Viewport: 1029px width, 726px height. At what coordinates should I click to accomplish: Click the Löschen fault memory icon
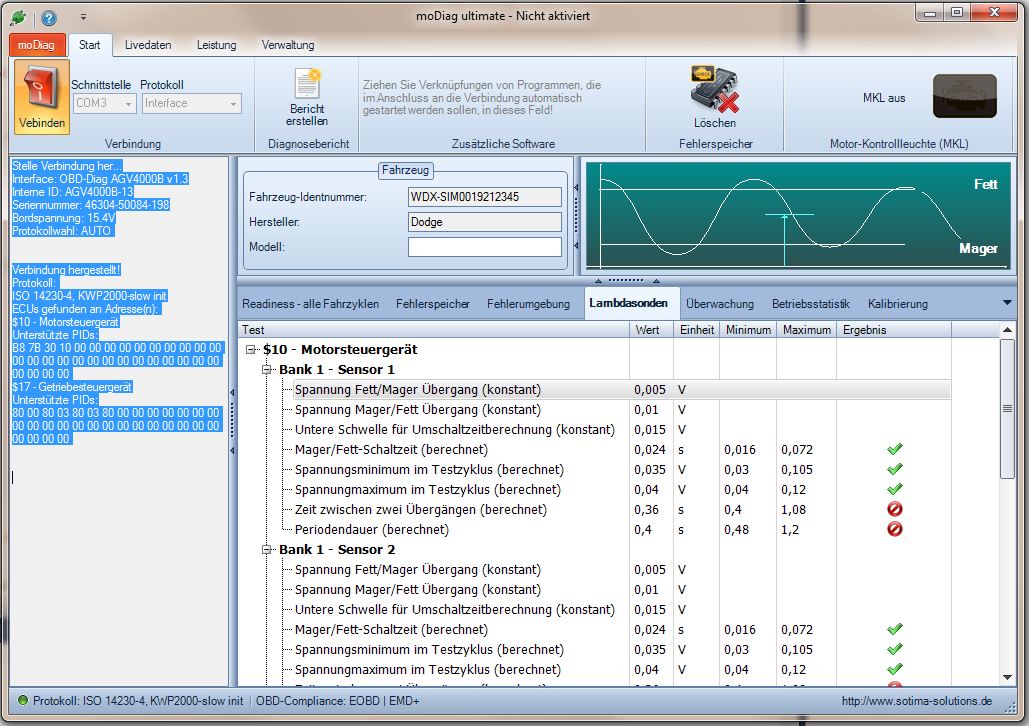(x=714, y=90)
